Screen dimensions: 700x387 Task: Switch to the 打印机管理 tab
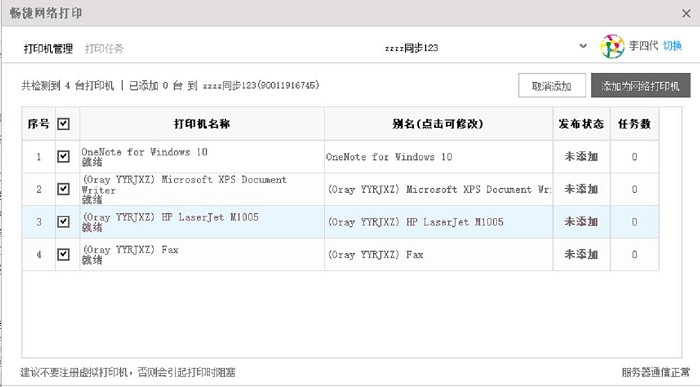click(x=48, y=48)
